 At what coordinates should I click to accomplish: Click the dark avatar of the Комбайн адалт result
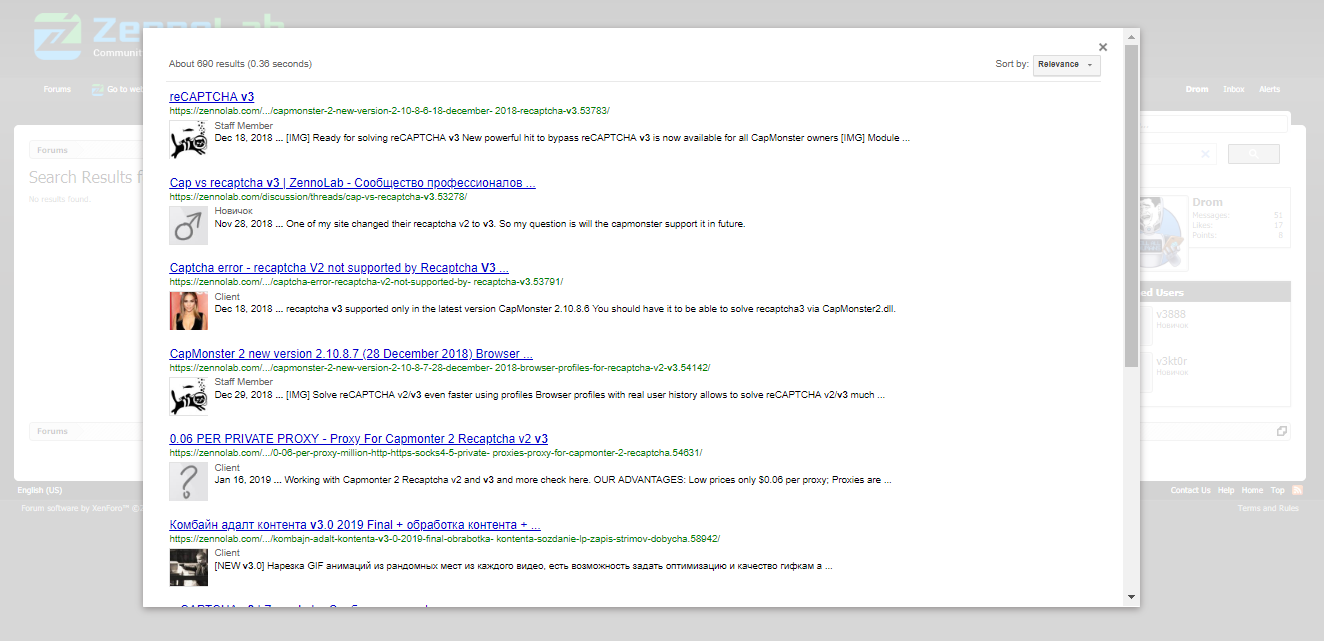(x=189, y=567)
